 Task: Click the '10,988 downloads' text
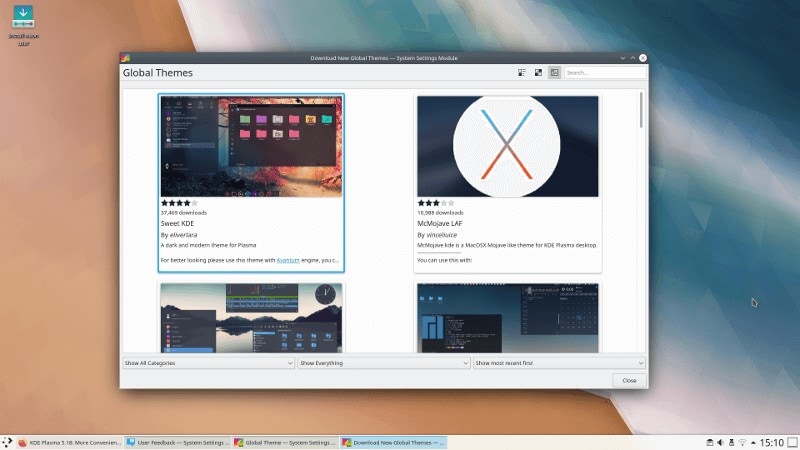(440, 213)
